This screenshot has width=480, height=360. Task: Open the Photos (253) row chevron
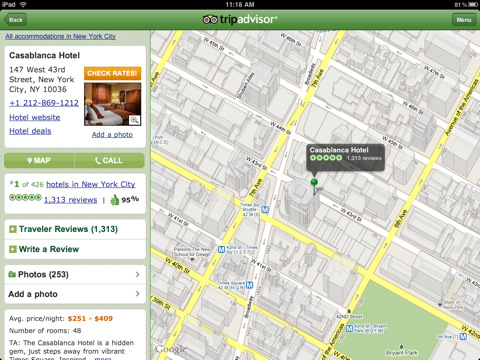[137, 274]
